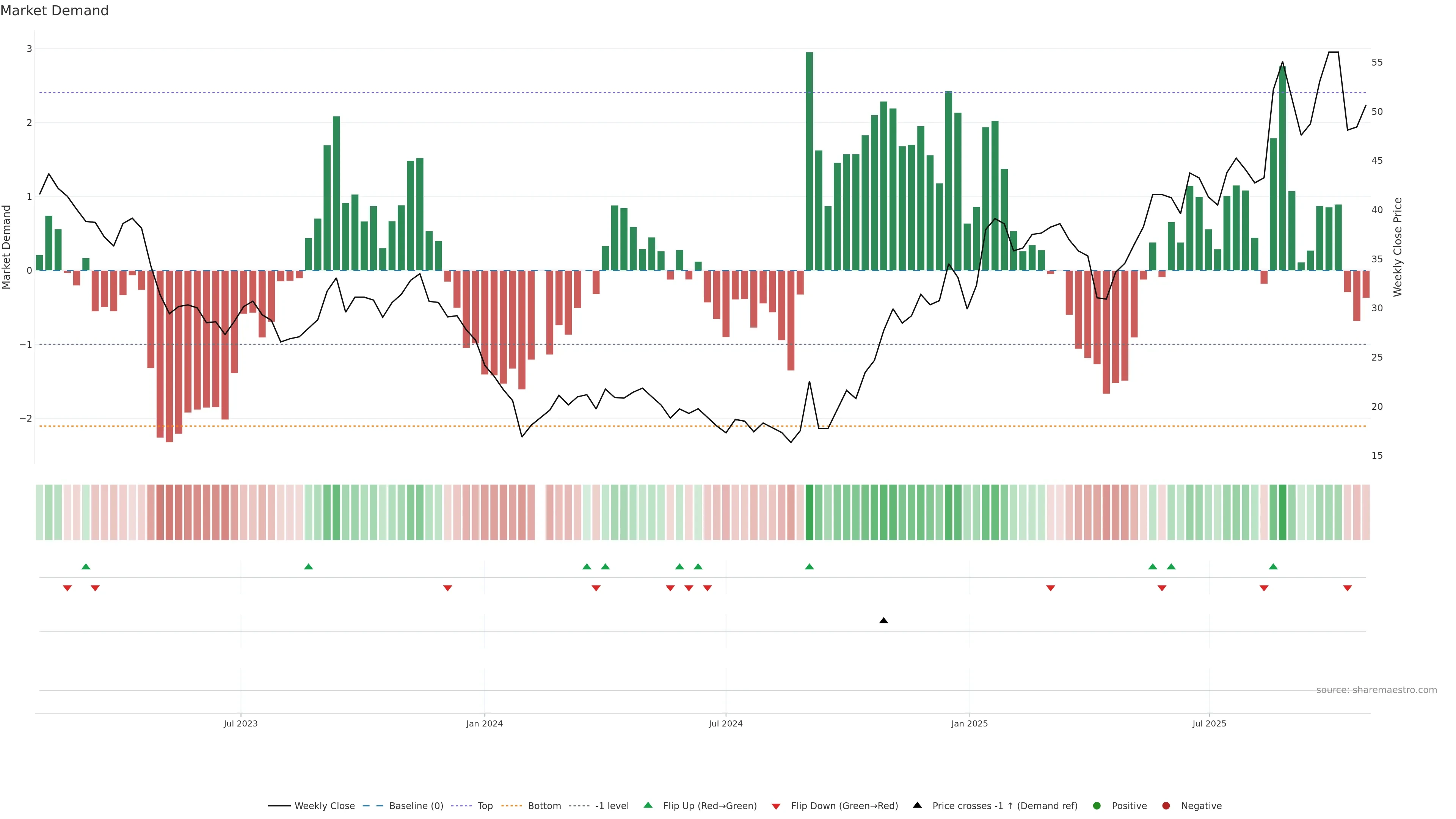Click the green Positive legend dot
Viewport: 1456px width, 819px height.
click(1097, 806)
